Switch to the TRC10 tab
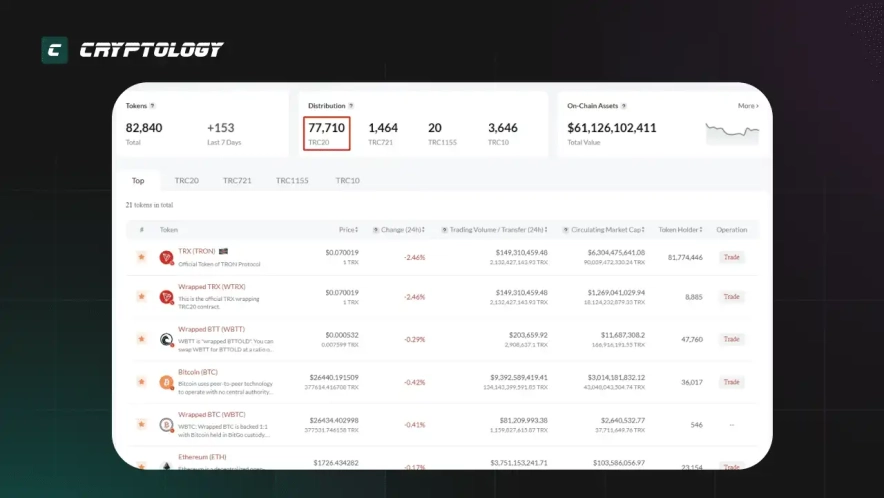 pyautogui.click(x=347, y=181)
